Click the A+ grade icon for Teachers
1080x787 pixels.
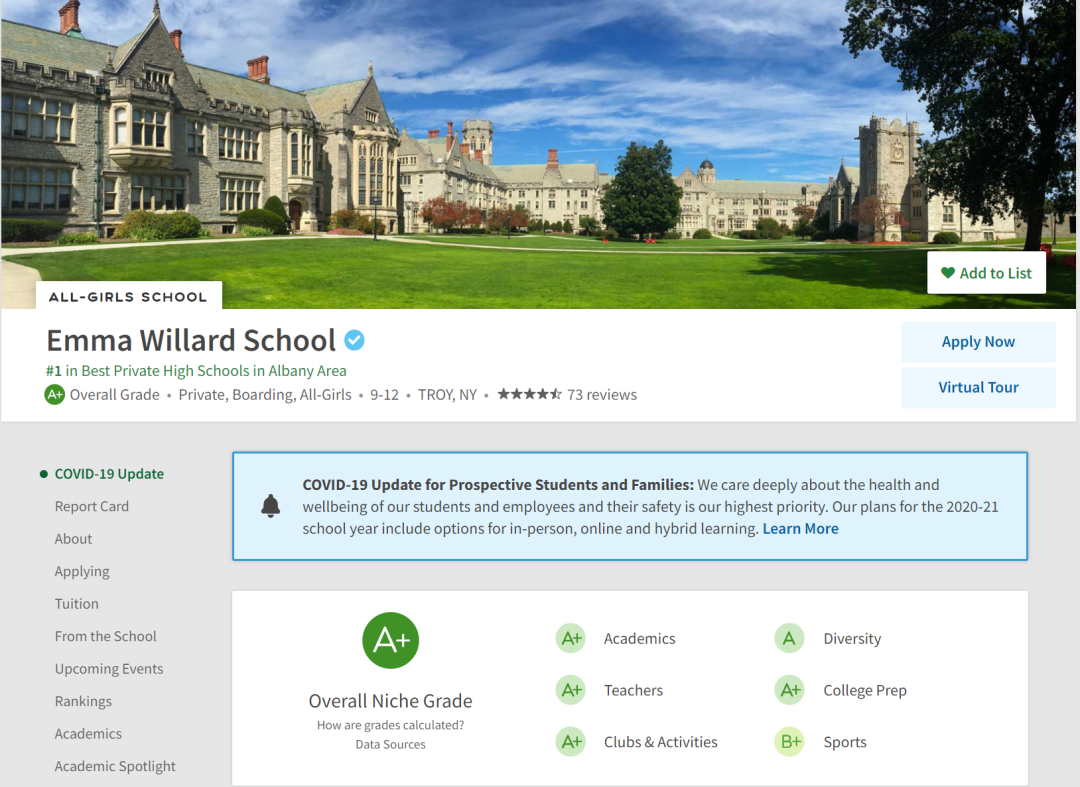point(571,690)
